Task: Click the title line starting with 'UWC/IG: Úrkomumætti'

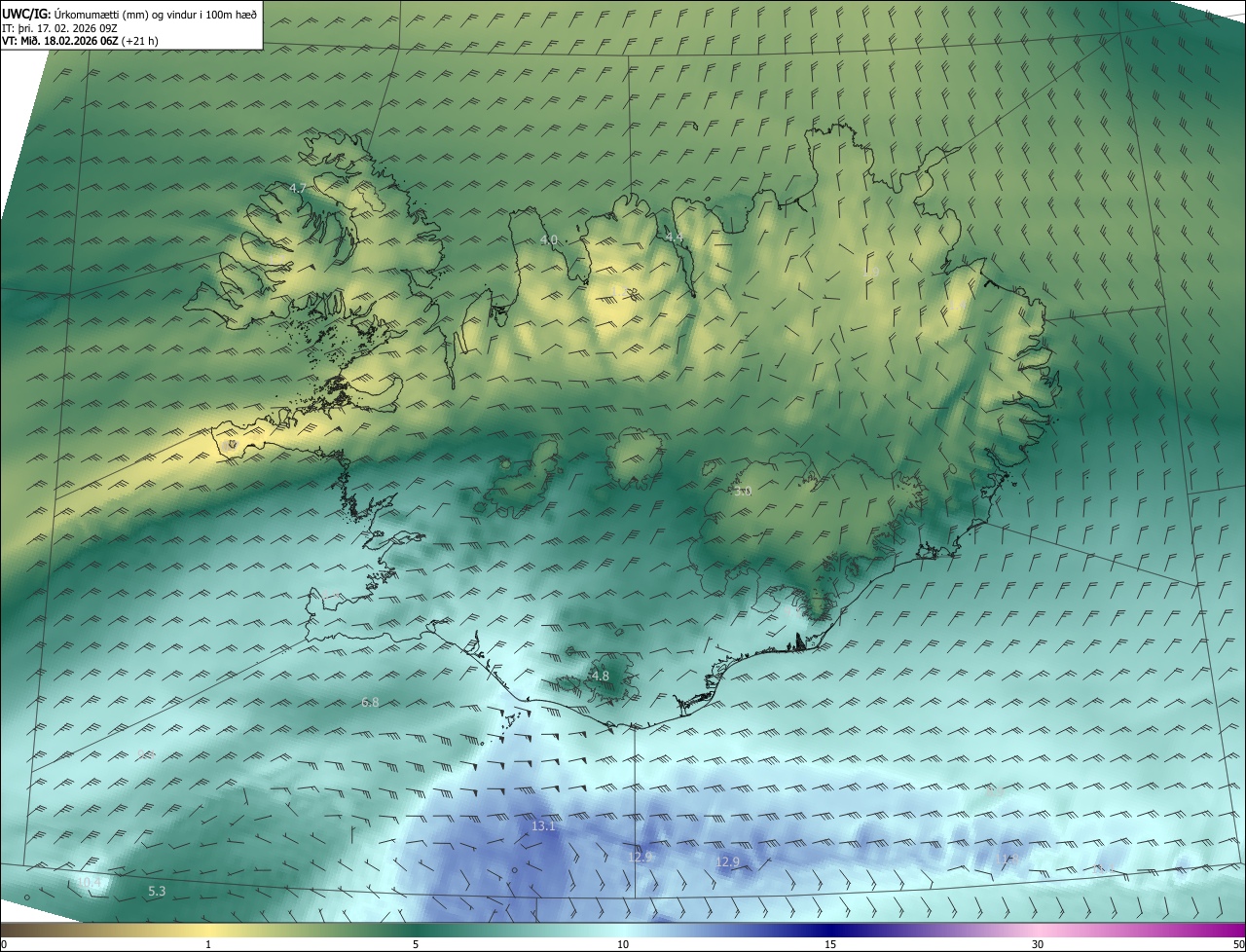Action: (x=129, y=14)
